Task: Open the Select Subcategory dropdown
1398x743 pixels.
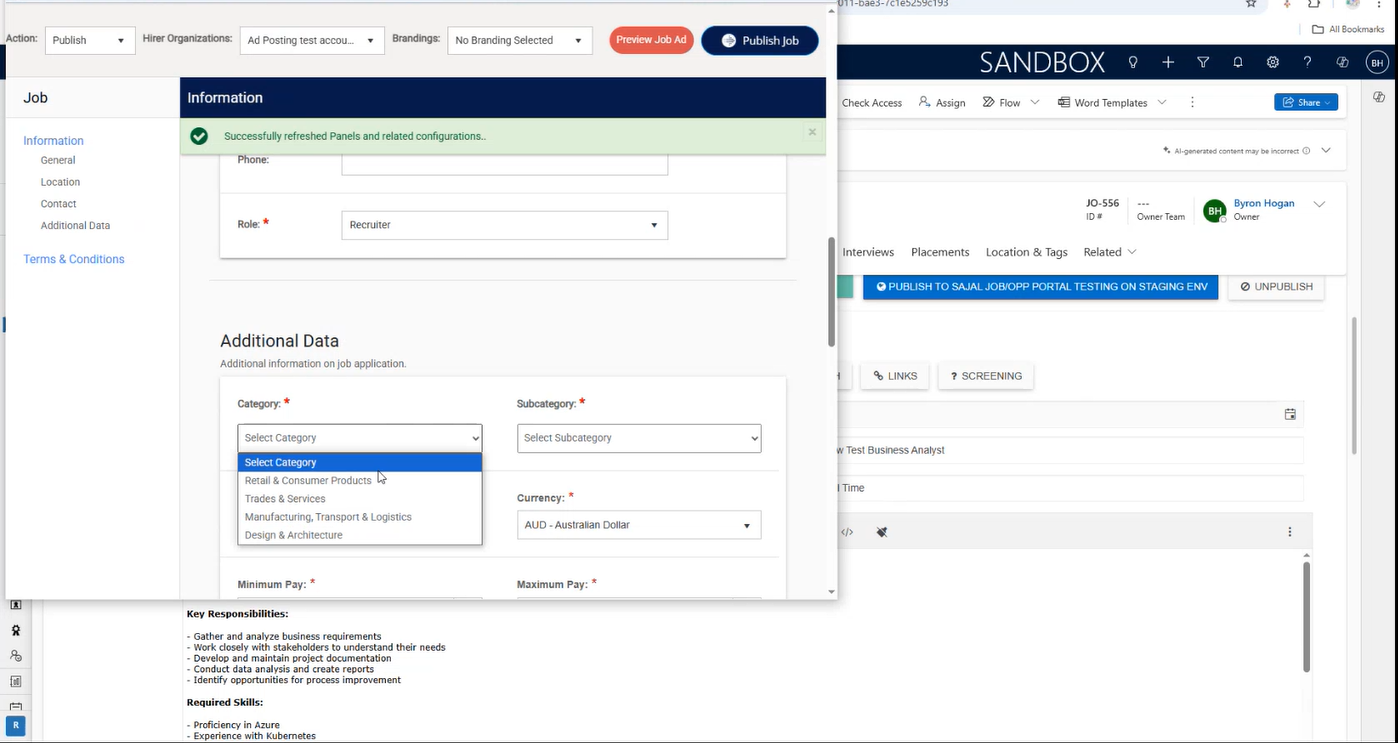Action: pyautogui.click(x=639, y=438)
